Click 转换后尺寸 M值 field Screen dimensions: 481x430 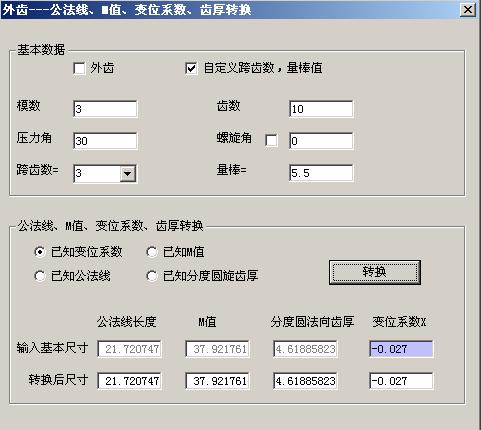[x=217, y=381]
